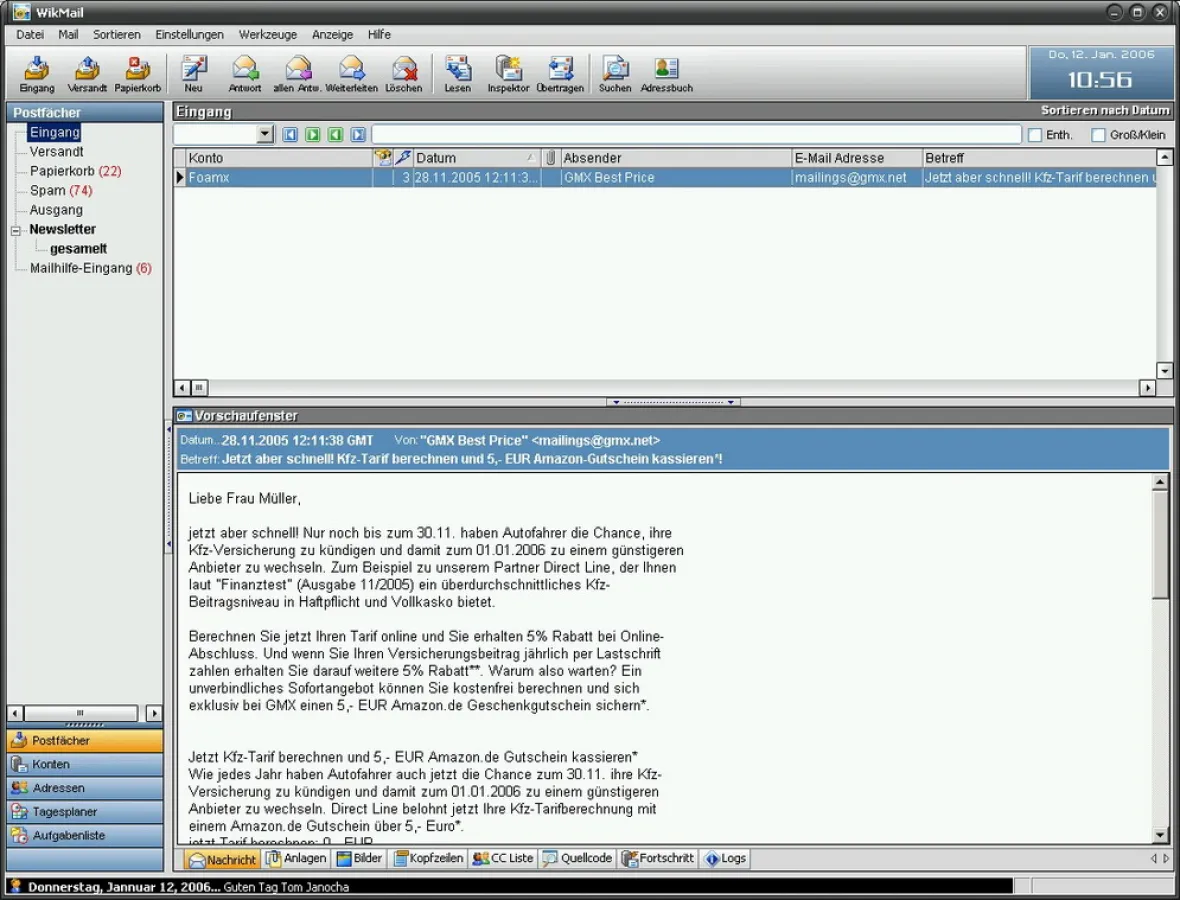
Task: Select the Spam folder
Action: point(47,190)
